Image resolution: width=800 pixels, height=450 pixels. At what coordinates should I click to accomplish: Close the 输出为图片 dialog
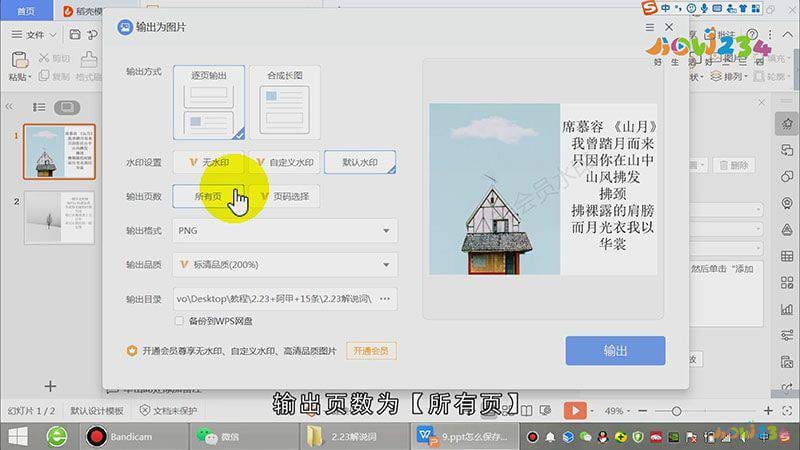(669, 27)
